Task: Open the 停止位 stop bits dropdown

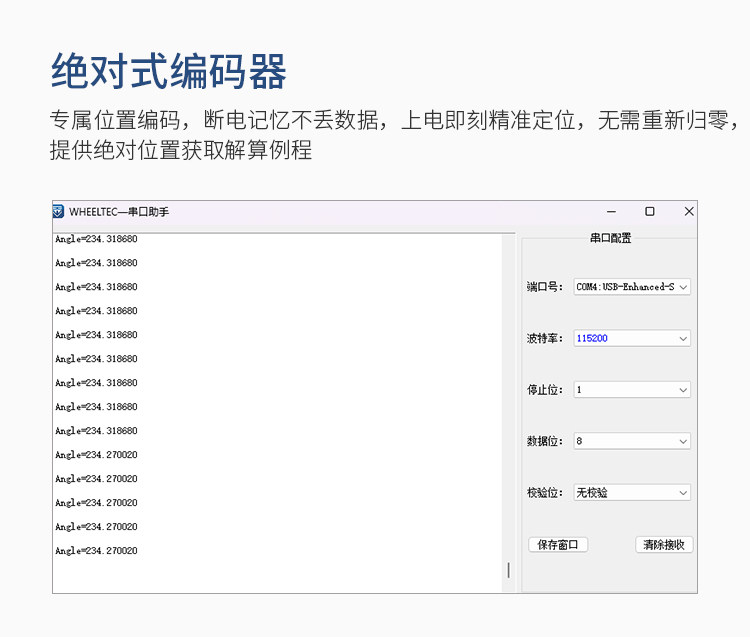Action: (x=632, y=390)
